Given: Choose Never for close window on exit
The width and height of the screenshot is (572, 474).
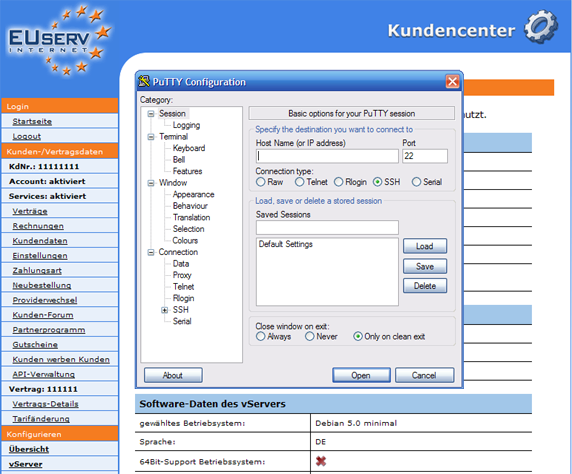Looking at the screenshot, I should [x=309, y=336].
